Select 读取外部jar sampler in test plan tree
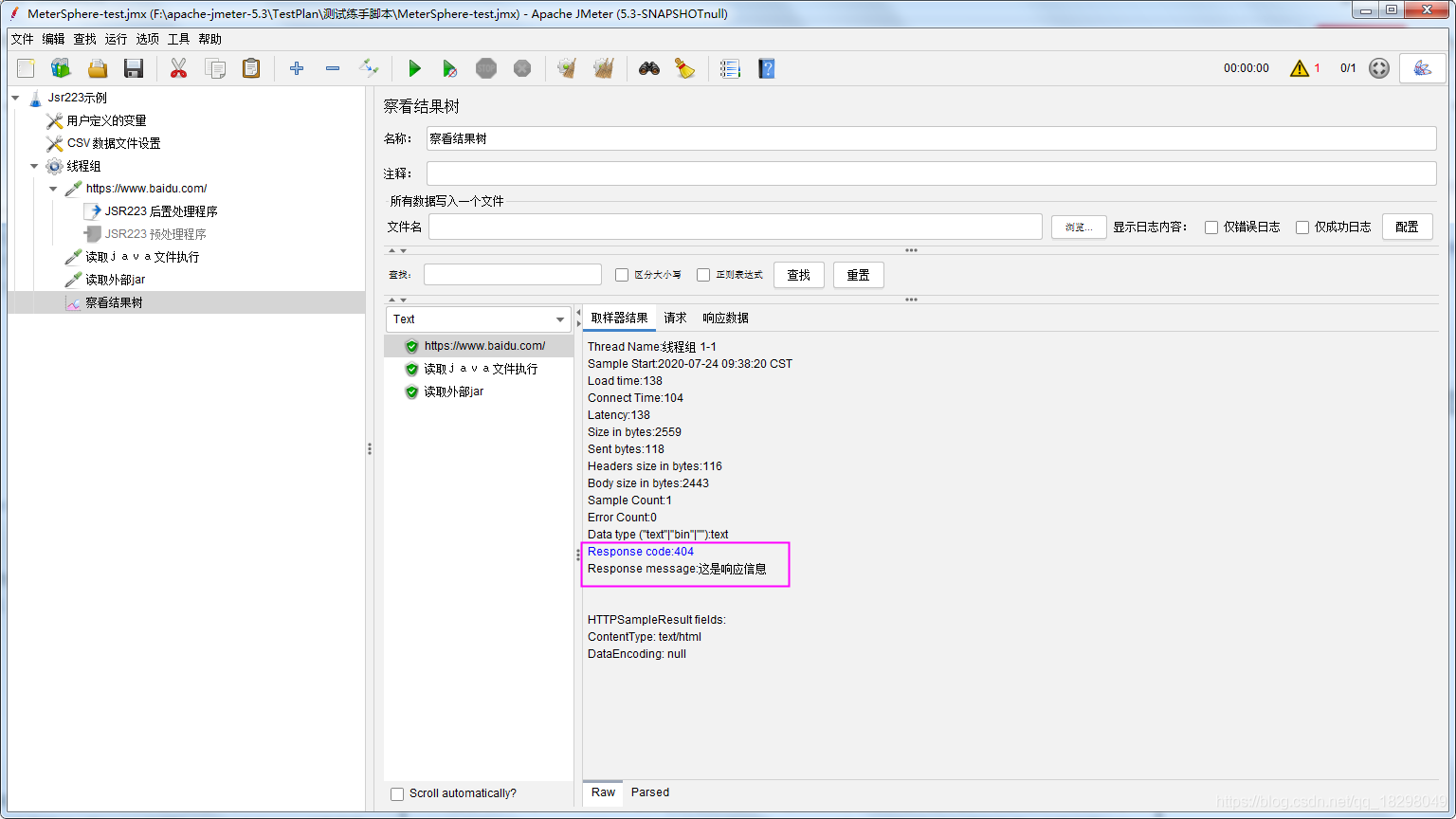Screen dimensions: 1456x819 [115, 280]
